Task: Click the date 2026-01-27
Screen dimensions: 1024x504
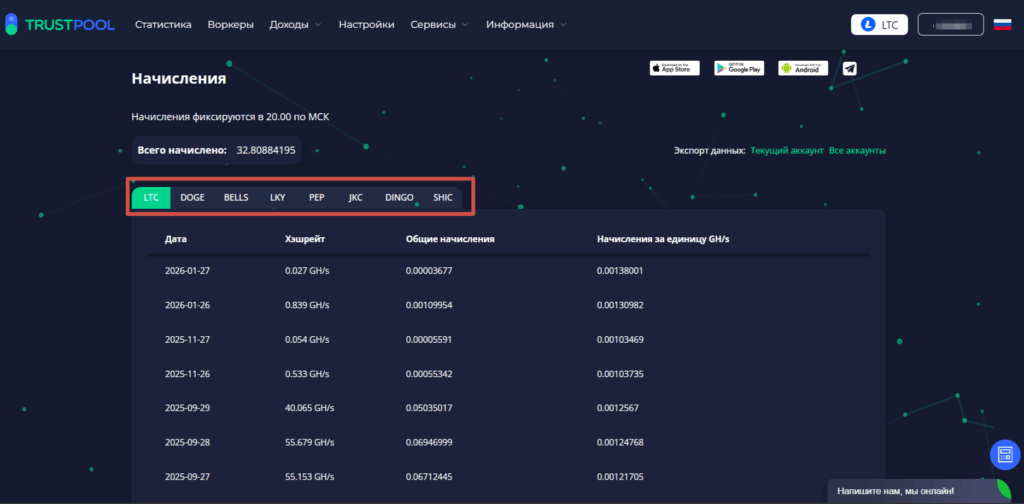Action: tap(187, 270)
